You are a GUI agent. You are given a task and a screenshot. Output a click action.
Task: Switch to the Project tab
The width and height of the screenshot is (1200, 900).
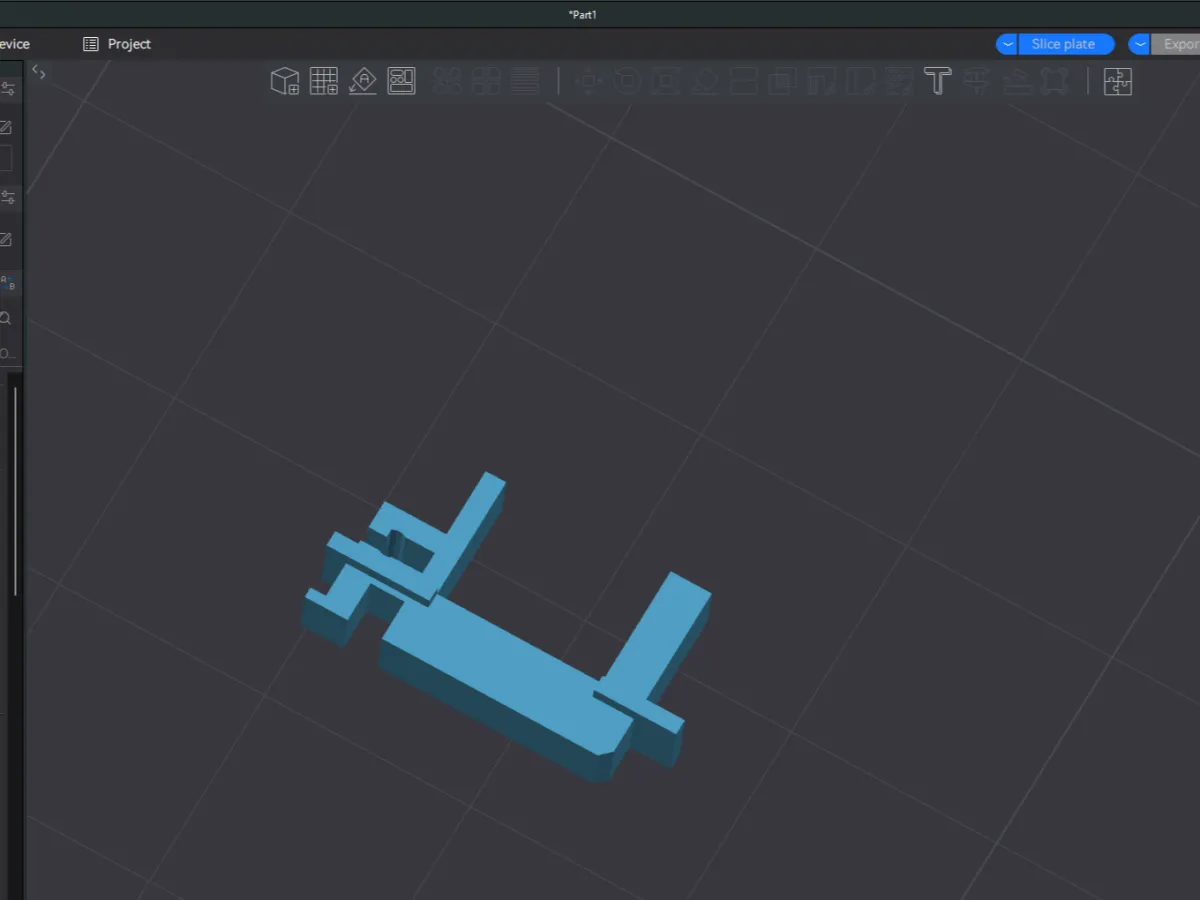117,44
